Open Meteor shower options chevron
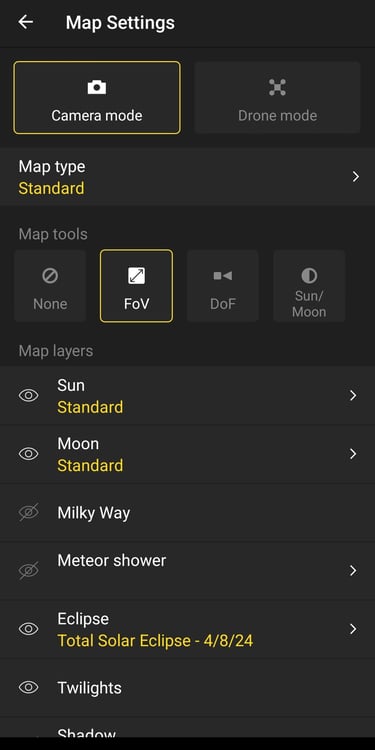 tap(353, 570)
